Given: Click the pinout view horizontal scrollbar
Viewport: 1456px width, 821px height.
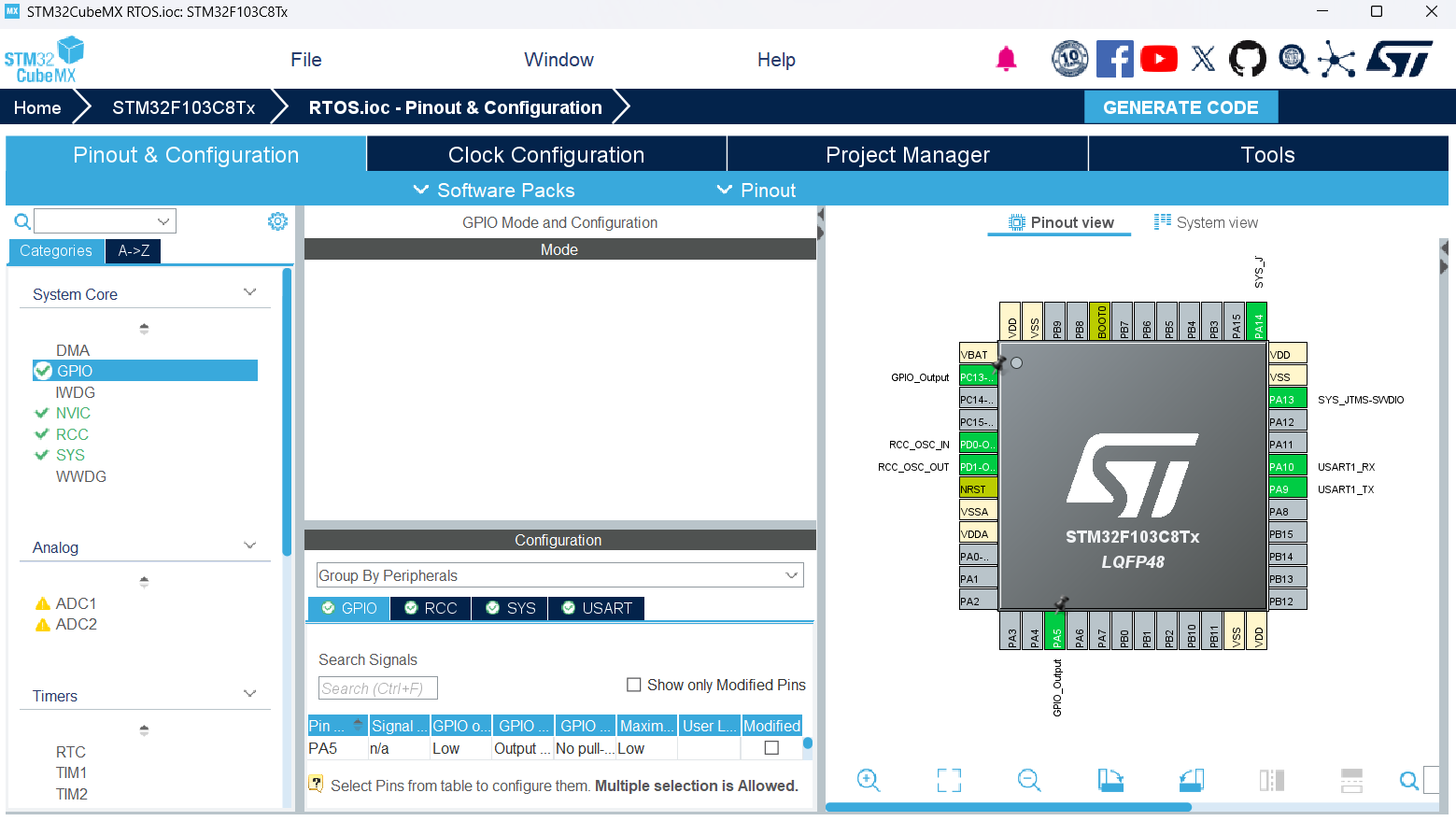Looking at the screenshot, I should point(1009,807).
